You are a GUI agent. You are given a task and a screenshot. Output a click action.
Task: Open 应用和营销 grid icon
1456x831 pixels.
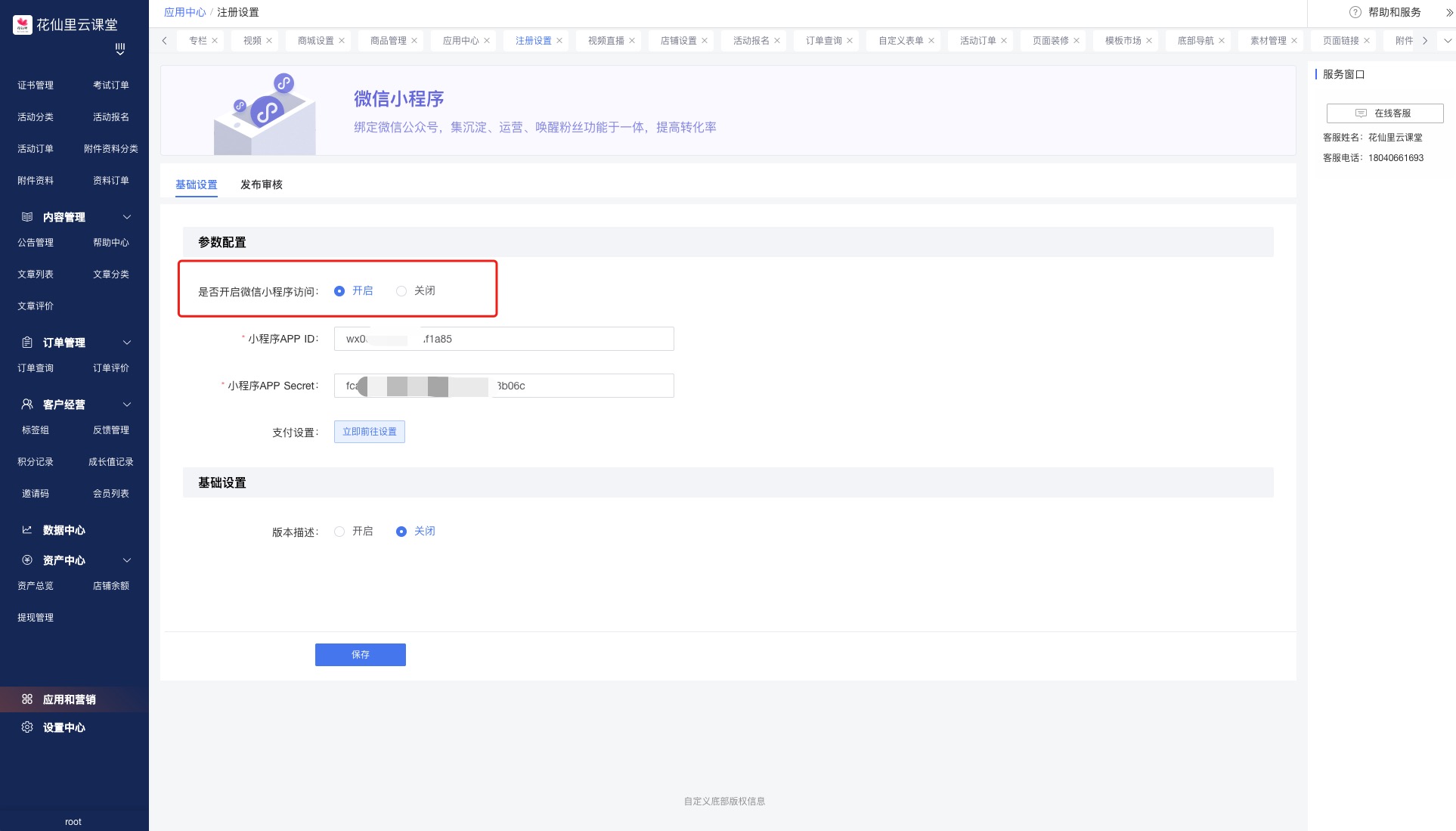pyautogui.click(x=27, y=699)
